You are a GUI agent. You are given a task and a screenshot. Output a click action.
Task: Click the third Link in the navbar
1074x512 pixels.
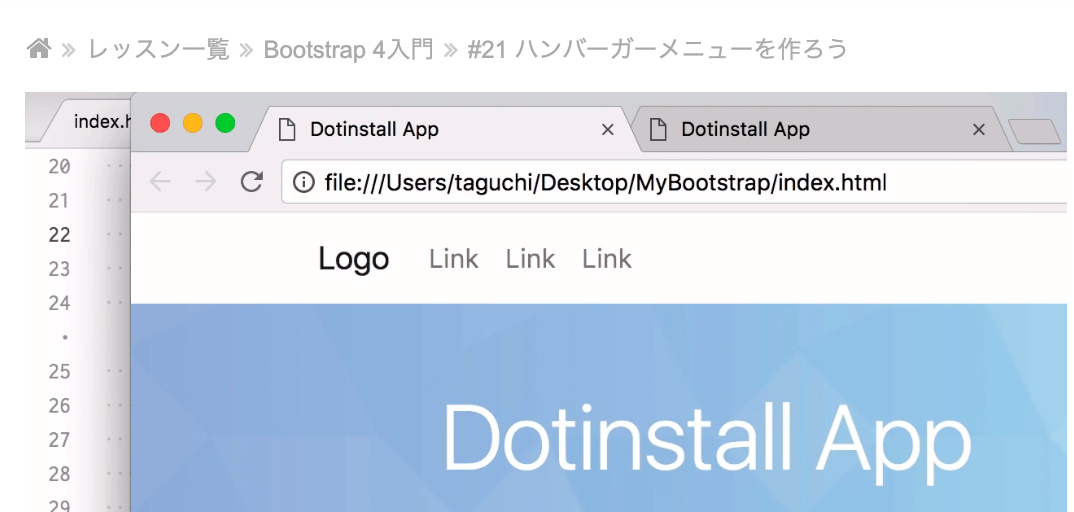(x=607, y=259)
